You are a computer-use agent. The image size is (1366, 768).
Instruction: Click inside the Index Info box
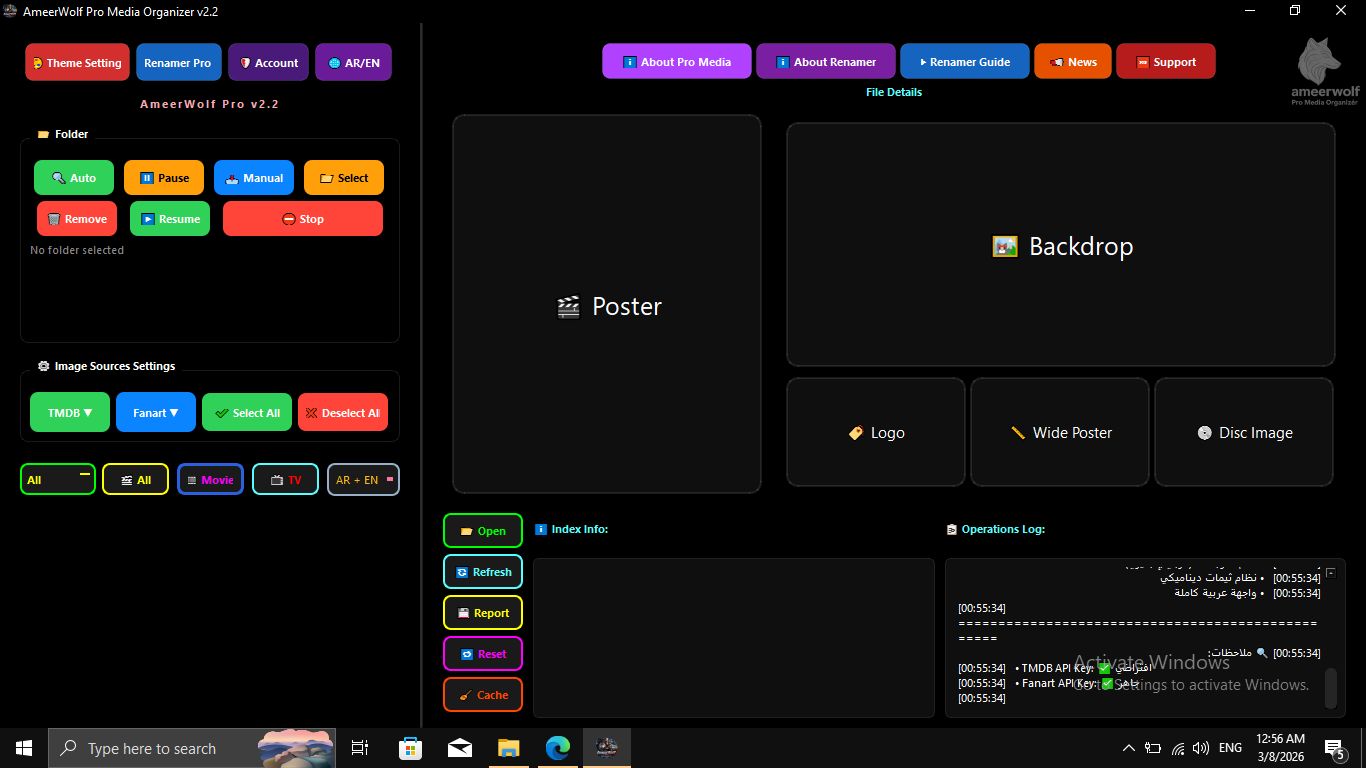(734, 638)
